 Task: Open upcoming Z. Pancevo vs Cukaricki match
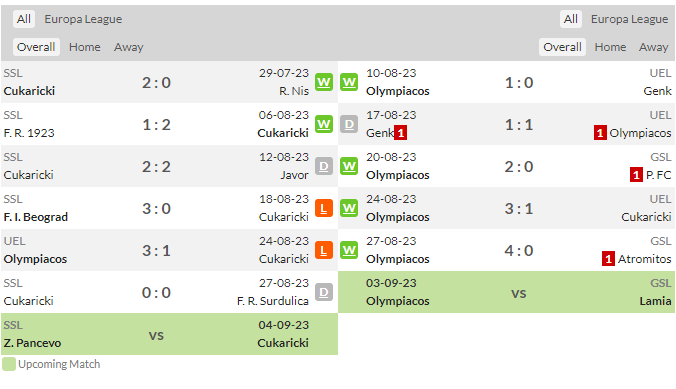pos(169,334)
